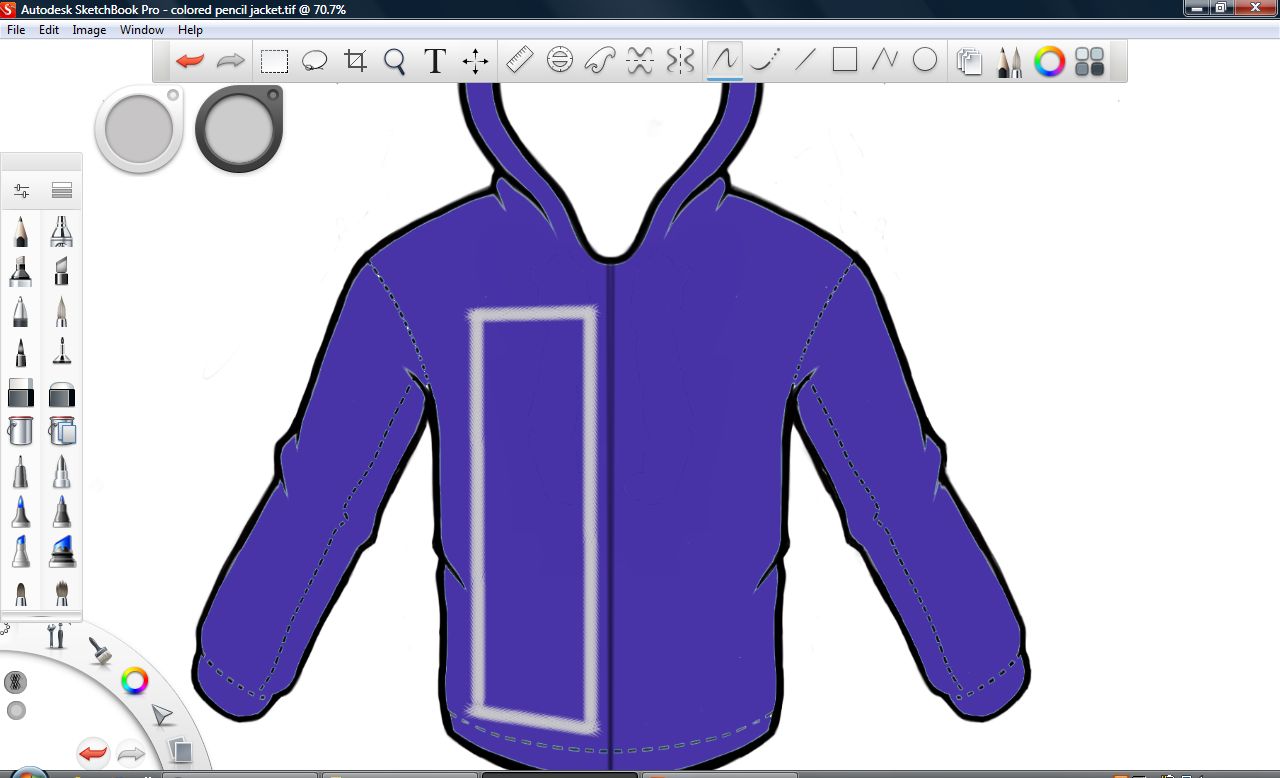
Task: Click the small dot on the Brush puck
Action: (x=173, y=95)
